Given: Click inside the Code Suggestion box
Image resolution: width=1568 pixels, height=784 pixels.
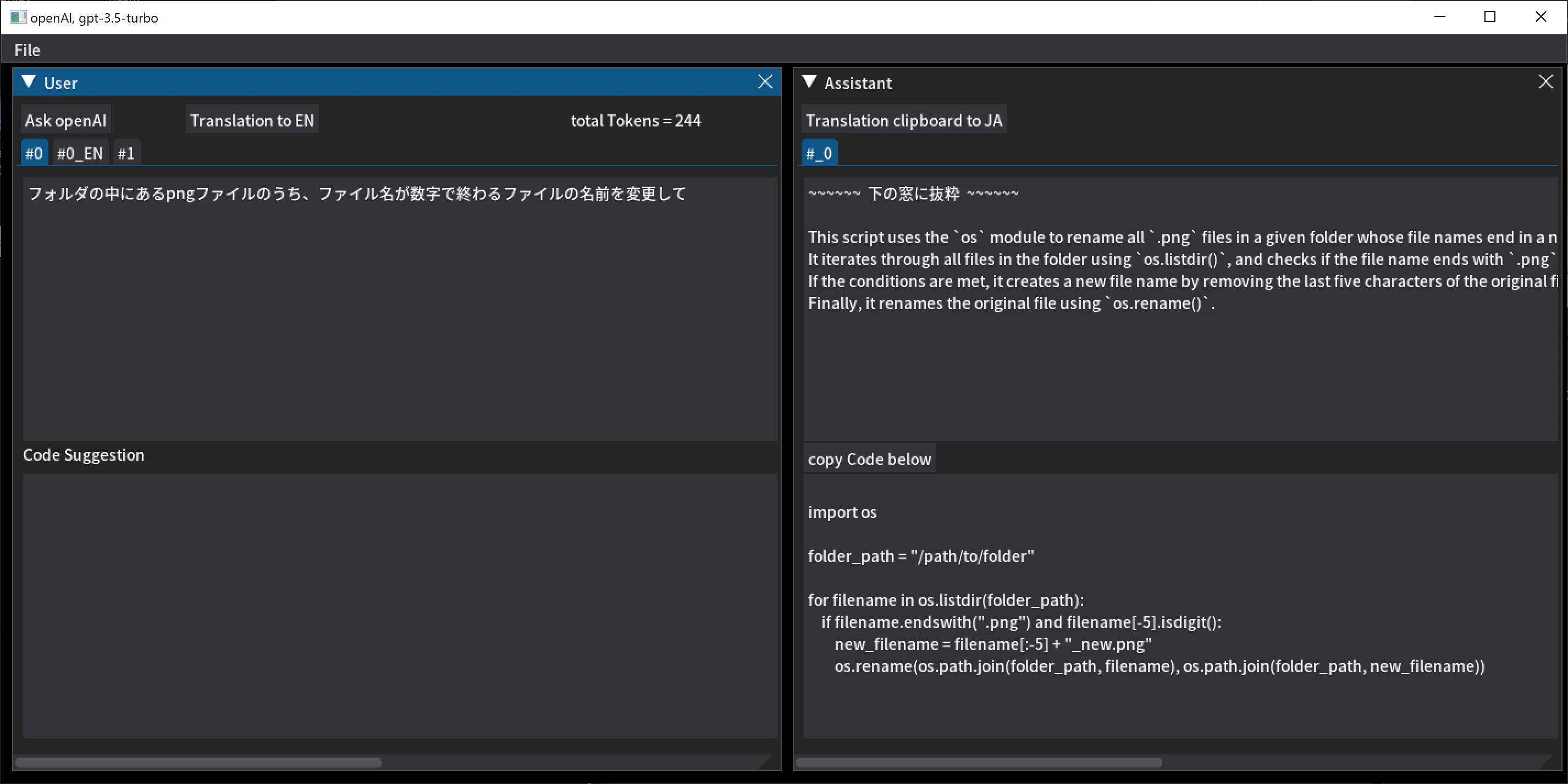Looking at the screenshot, I should pos(399,606).
